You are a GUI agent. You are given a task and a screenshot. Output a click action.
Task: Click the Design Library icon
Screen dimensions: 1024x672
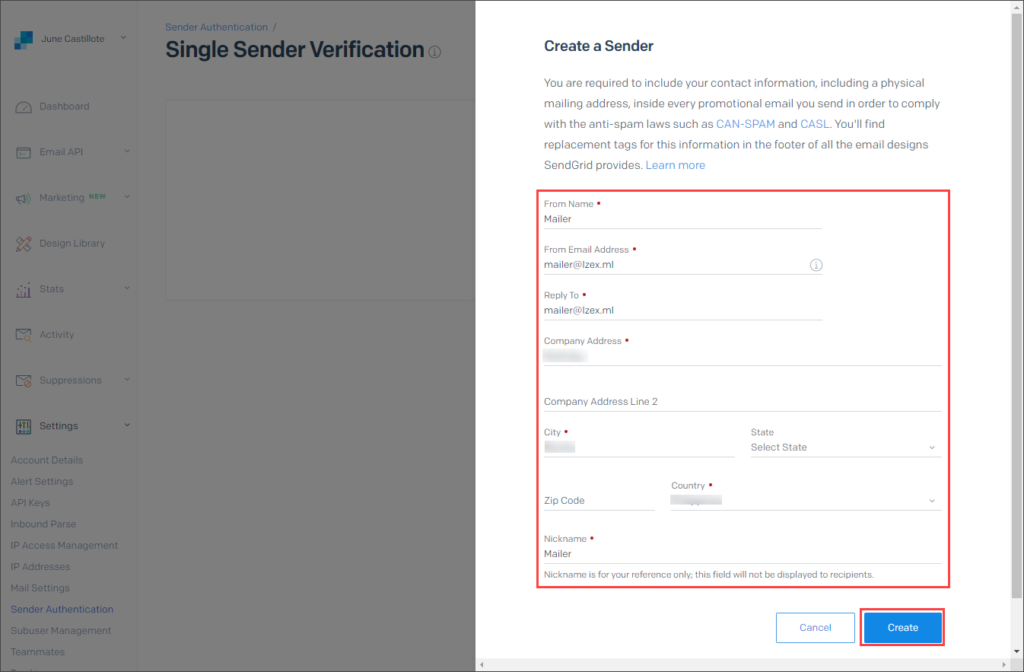(x=22, y=243)
